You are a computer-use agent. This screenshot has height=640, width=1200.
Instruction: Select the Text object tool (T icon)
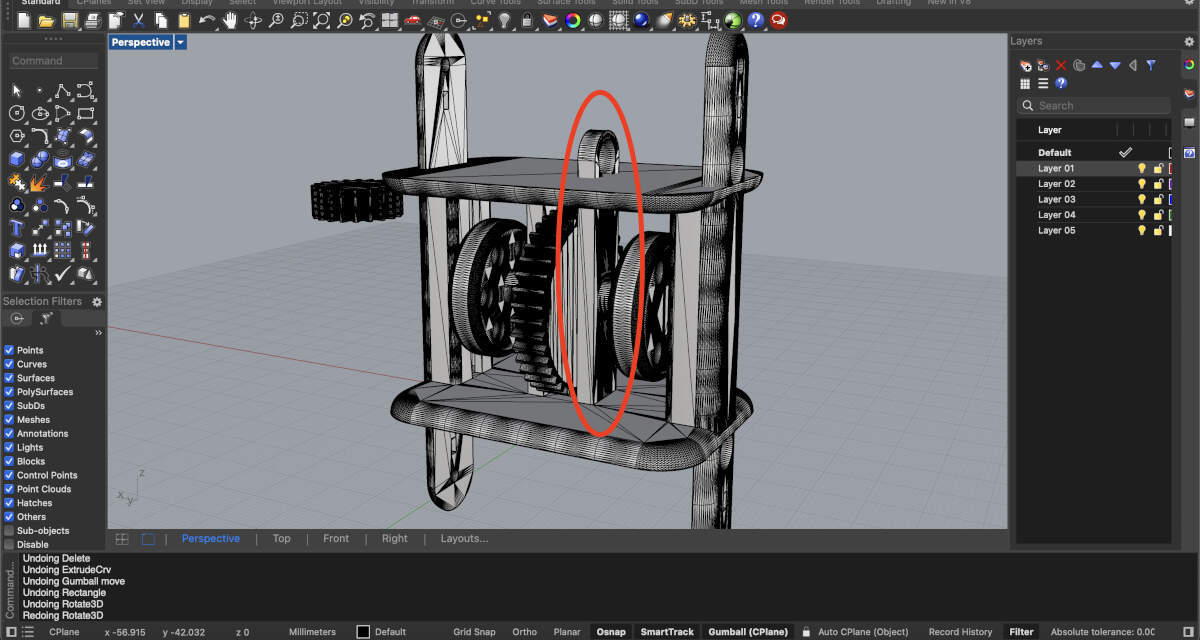[16, 228]
